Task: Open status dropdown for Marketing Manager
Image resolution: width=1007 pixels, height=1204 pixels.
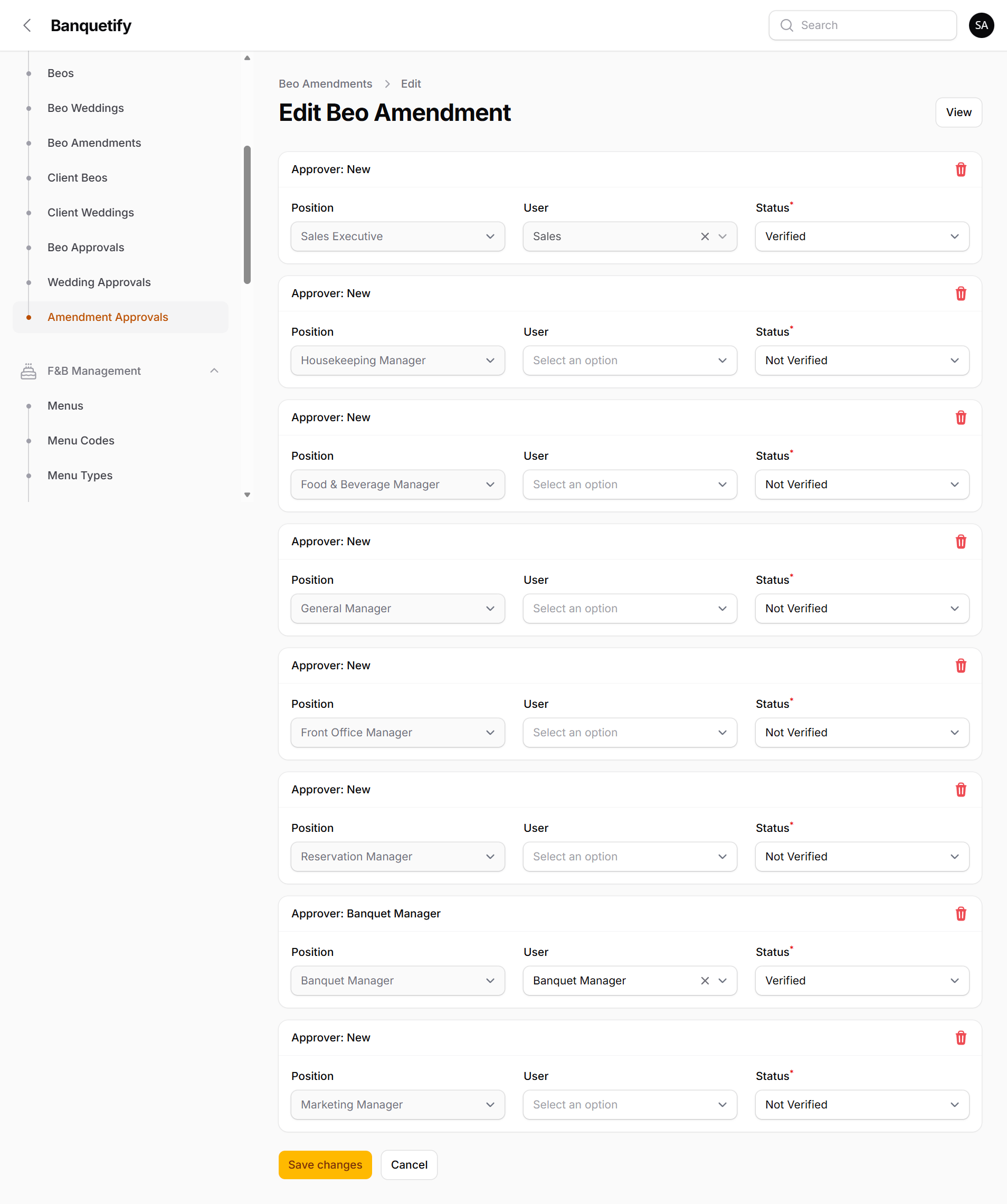Action: pos(861,1104)
